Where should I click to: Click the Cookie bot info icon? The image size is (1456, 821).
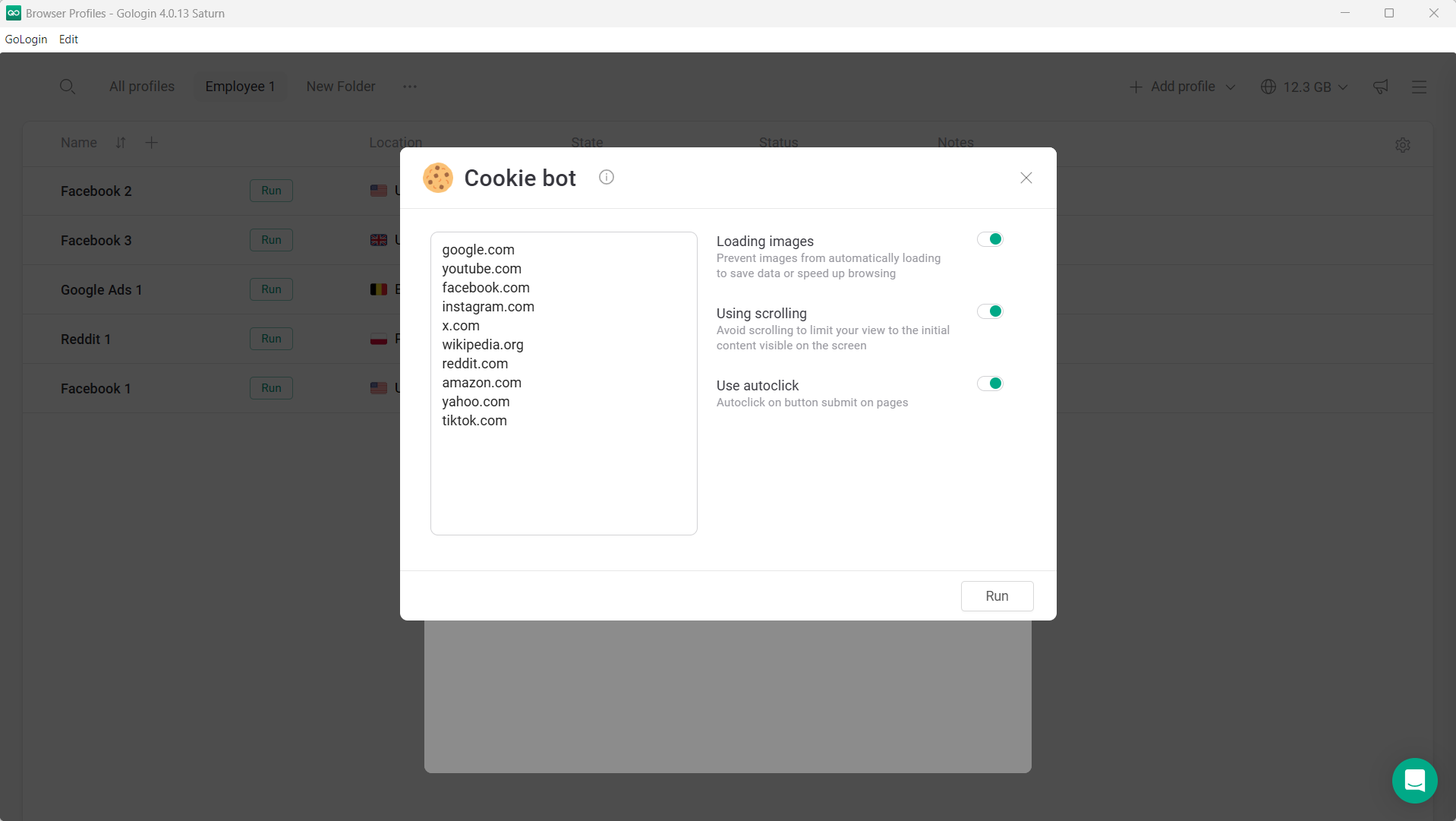[606, 176]
